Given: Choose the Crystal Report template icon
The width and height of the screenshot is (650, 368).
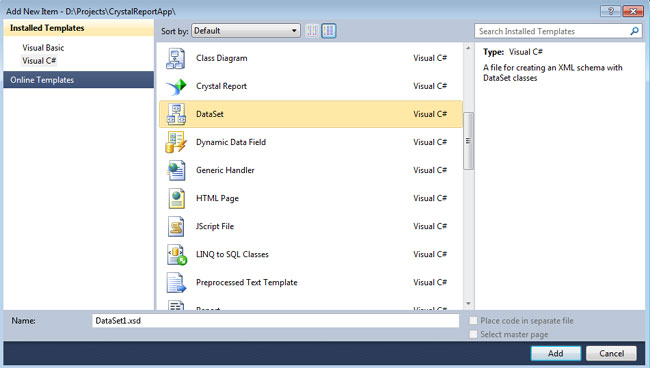Looking at the screenshot, I should coord(176,86).
